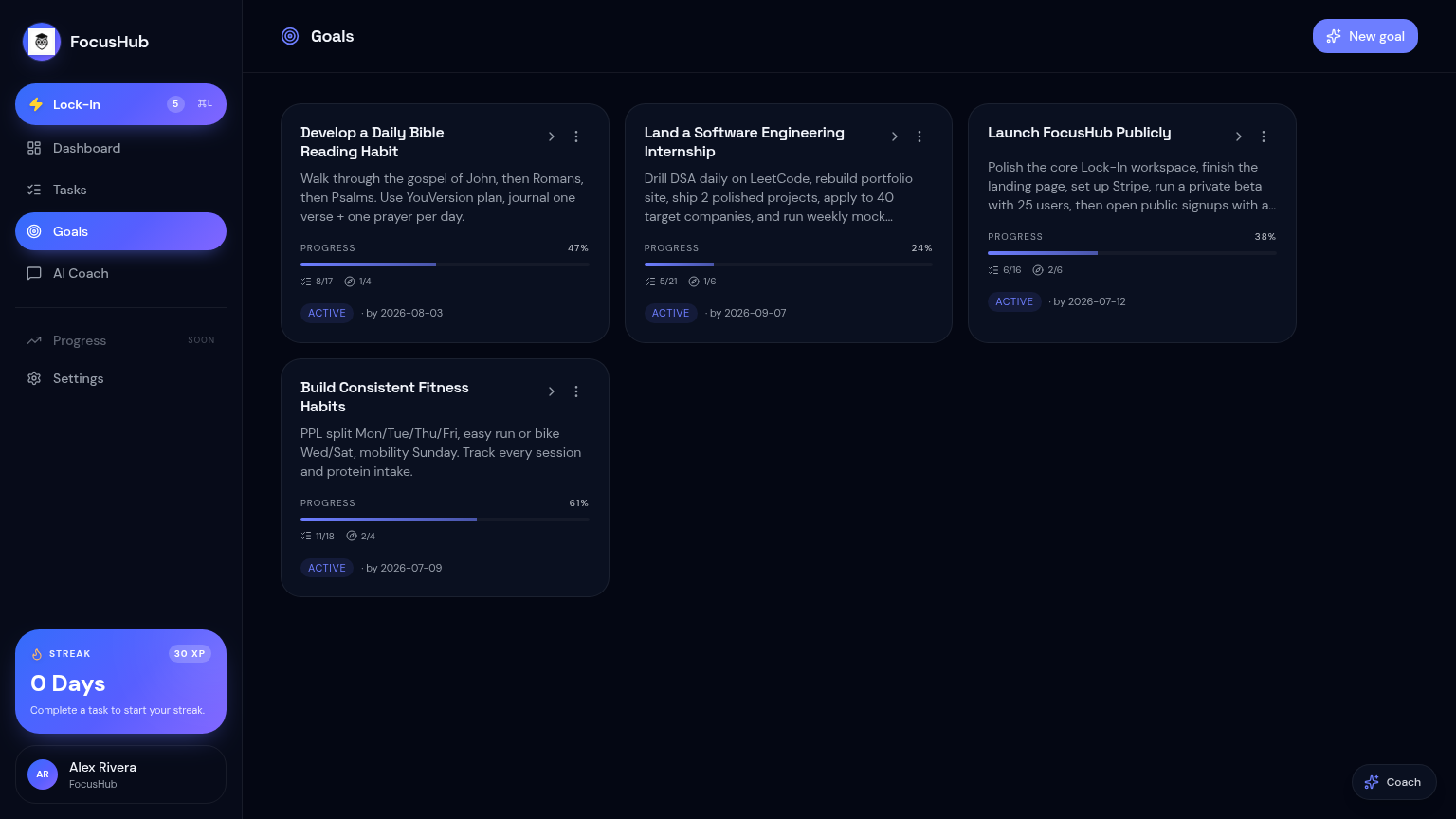This screenshot has height=819, width=1456.
Task: Click the milestone icon next to 1/6
Action: 694,282
